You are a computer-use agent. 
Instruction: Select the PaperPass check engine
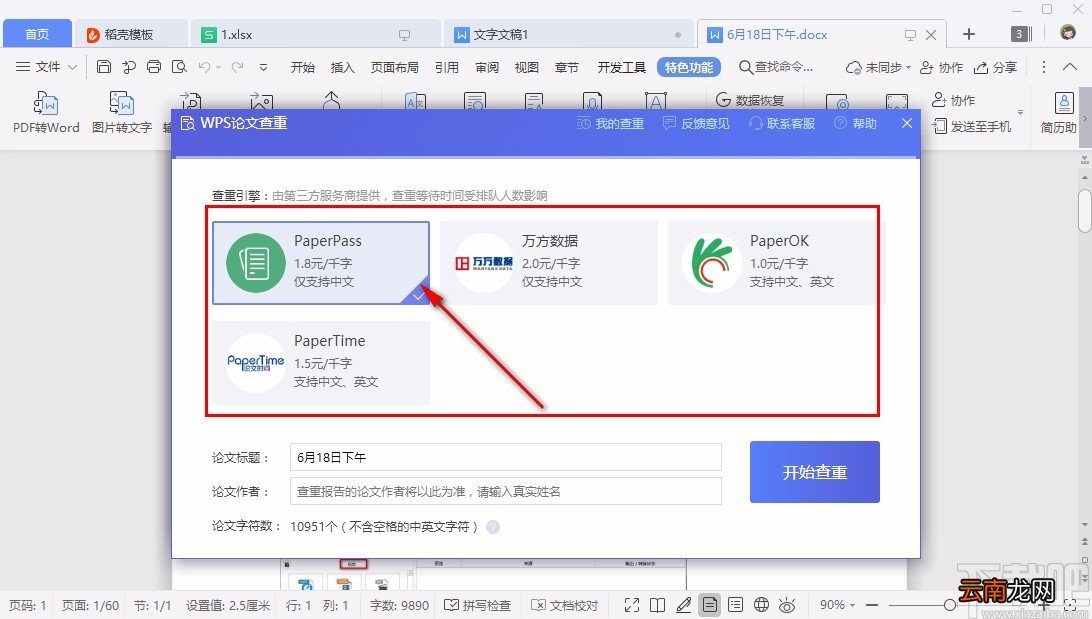point(321,263)
